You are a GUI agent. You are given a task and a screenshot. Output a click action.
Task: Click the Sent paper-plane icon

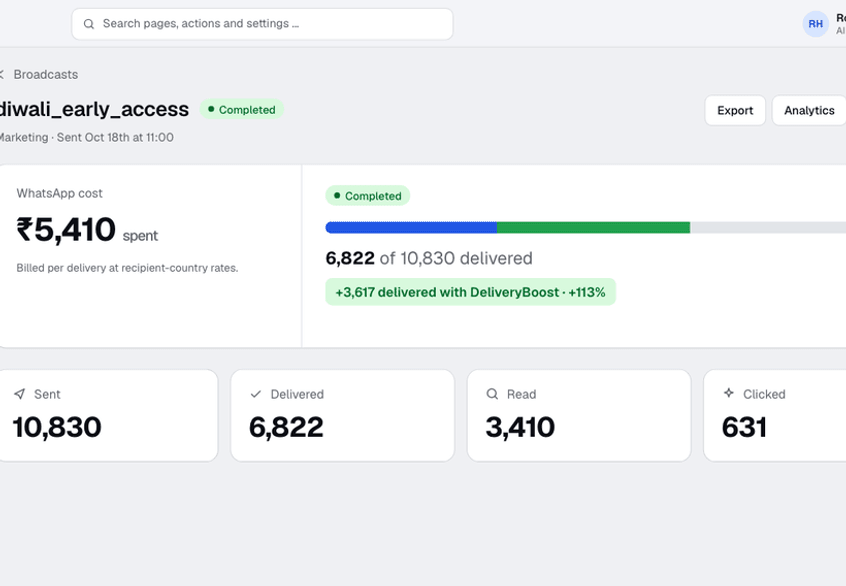[19, 394]
